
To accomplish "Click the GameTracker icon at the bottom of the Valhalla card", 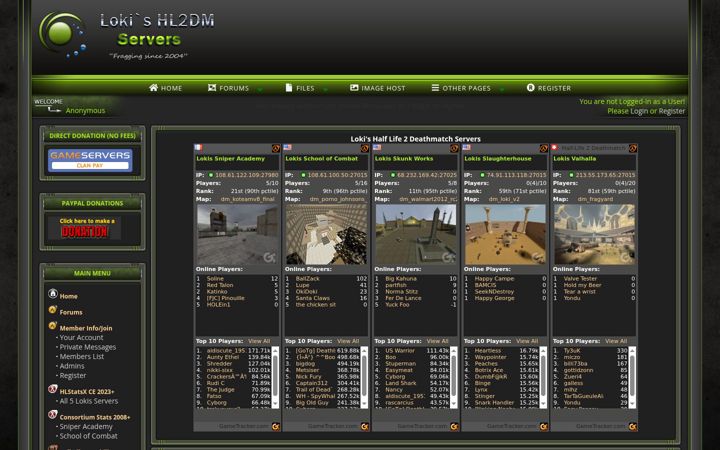I will point(633,427).
